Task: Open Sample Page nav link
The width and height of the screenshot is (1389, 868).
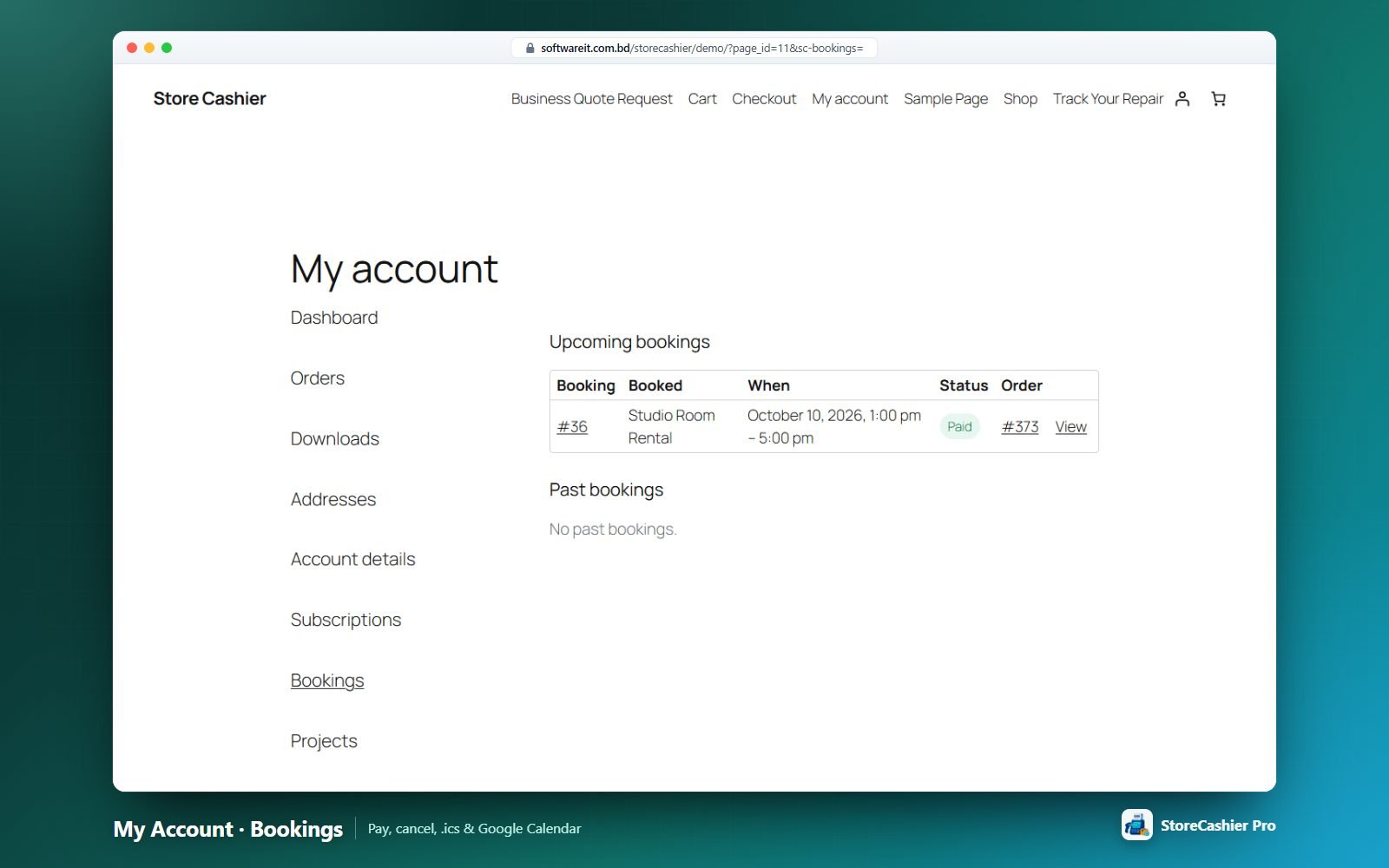Action: click(x=945, y=99)
